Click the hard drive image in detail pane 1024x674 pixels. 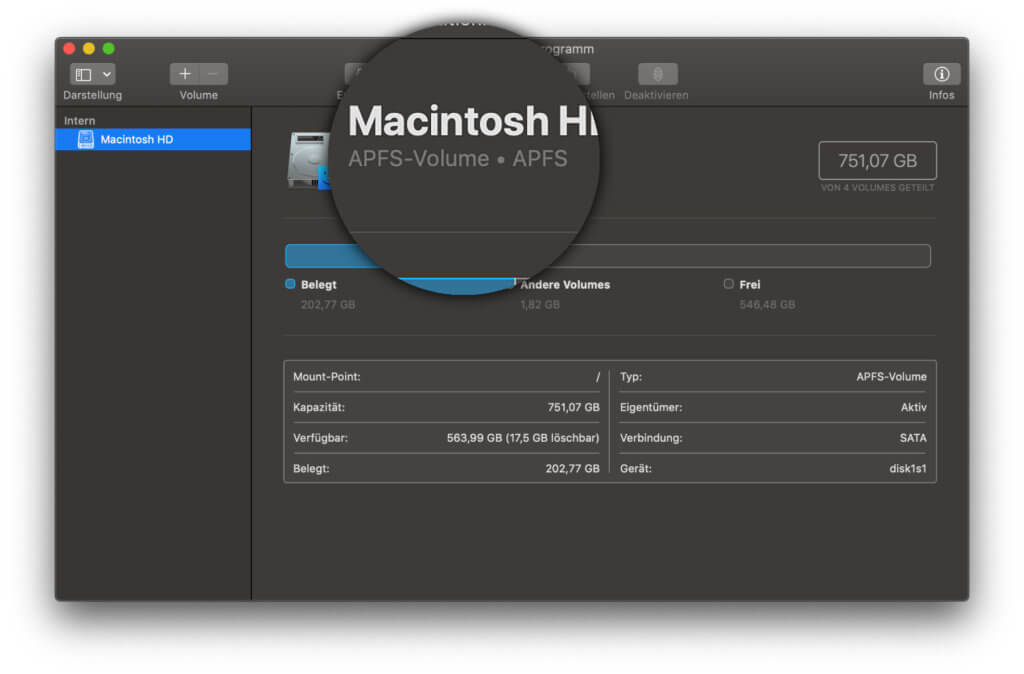[x=309, y=160]
